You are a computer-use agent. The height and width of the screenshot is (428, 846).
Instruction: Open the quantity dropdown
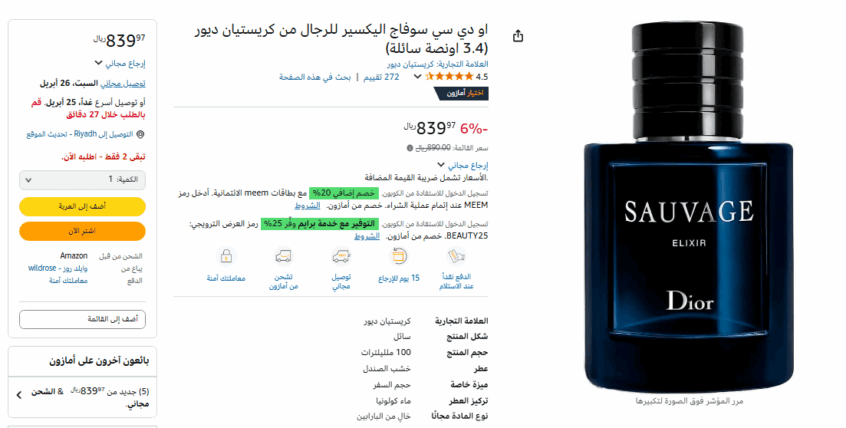[82, 180]
